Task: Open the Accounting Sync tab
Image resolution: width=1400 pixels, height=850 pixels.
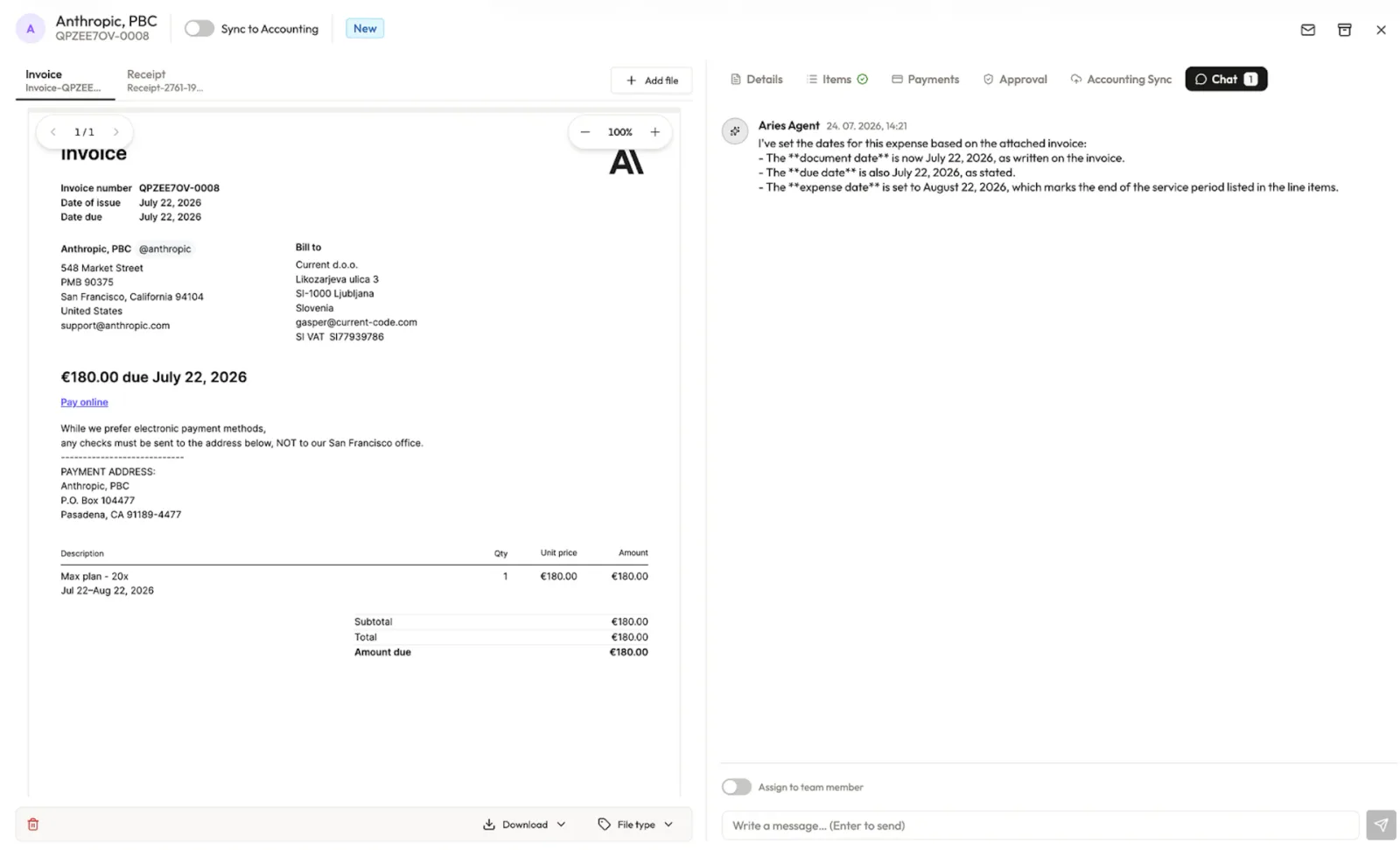Action: tap(1121, 80)
